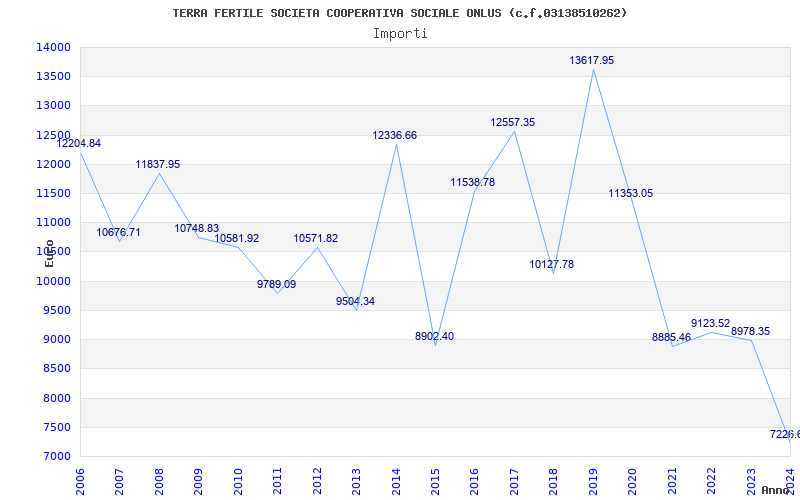Select data label 8902.40

click(x=434, y=336)
